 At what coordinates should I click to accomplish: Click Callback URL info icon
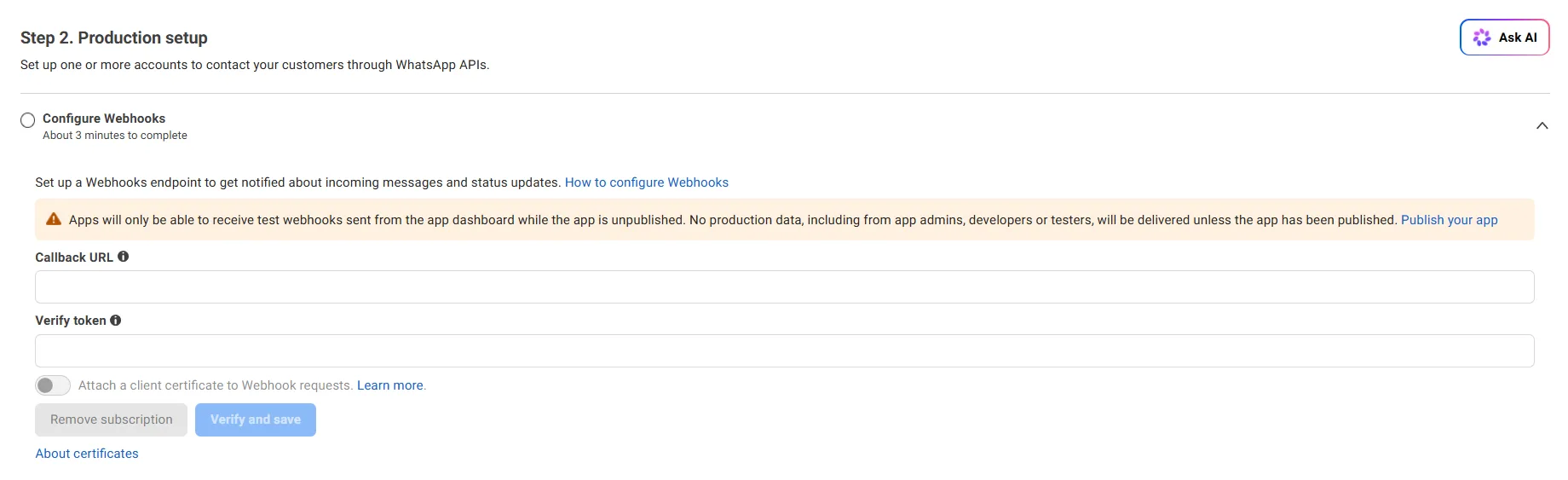coord(123,257)
